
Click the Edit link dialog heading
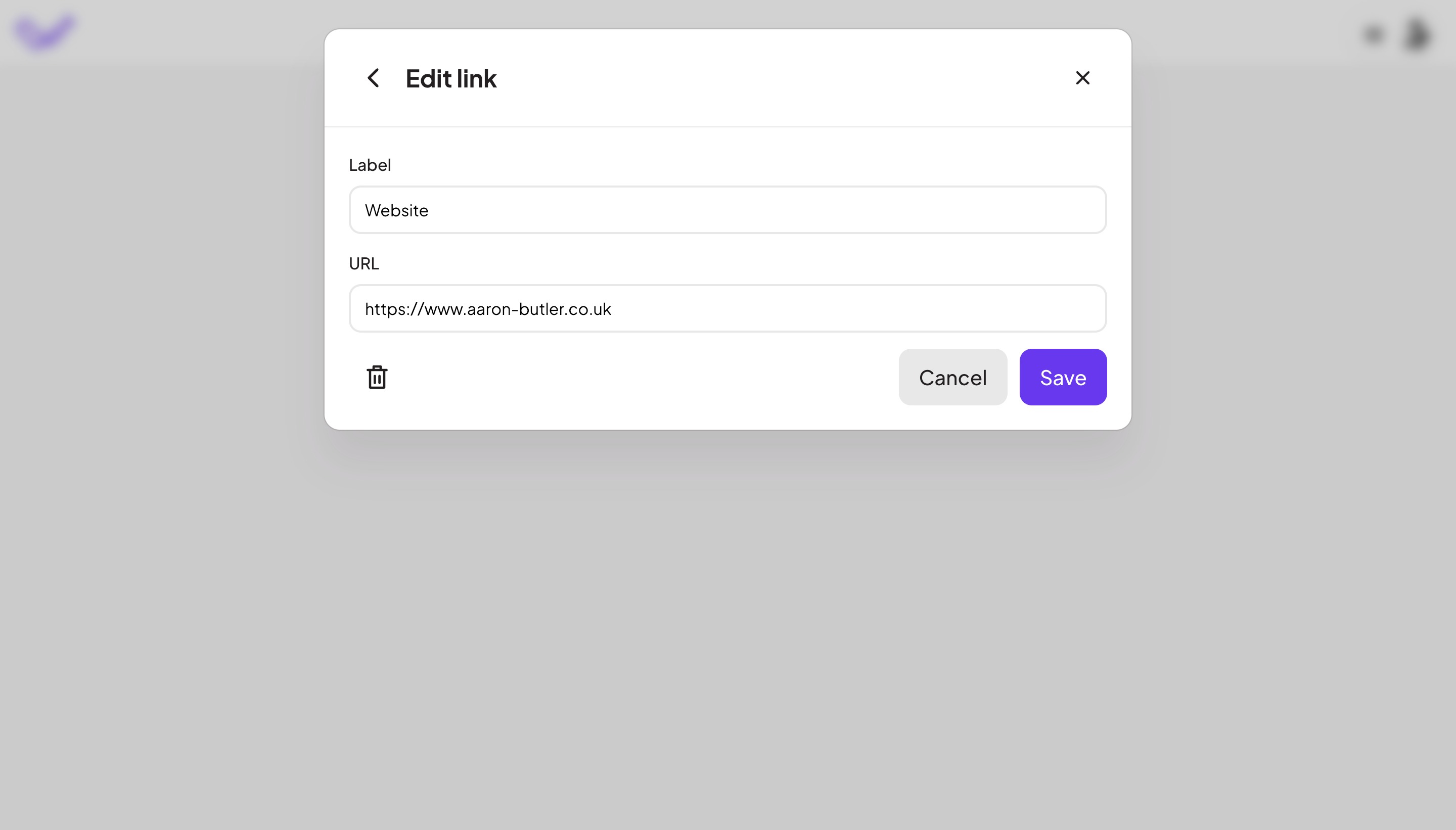click(x=450, y=78)
